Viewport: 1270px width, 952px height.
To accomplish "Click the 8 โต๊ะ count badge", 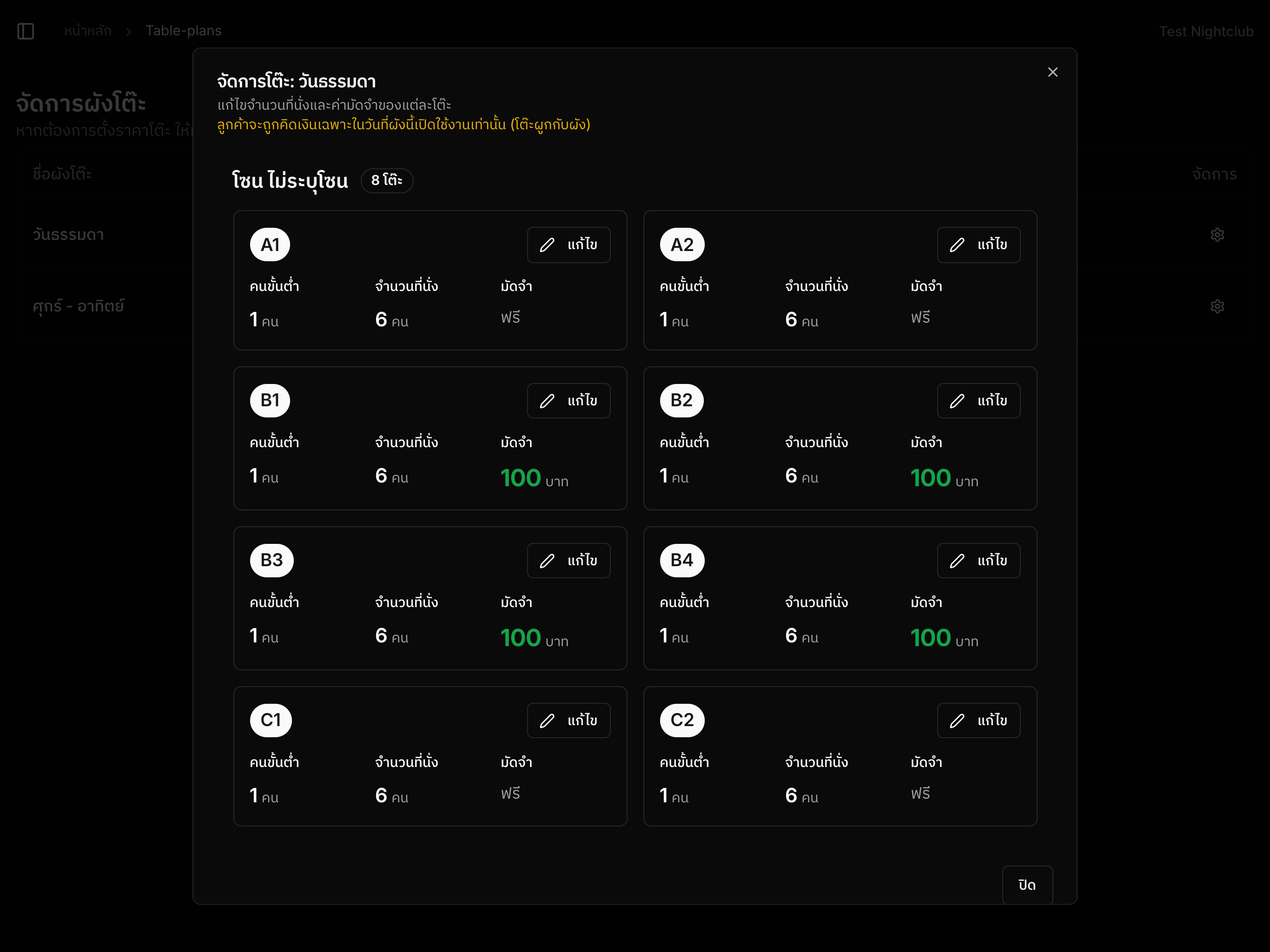I will point(387,181).
